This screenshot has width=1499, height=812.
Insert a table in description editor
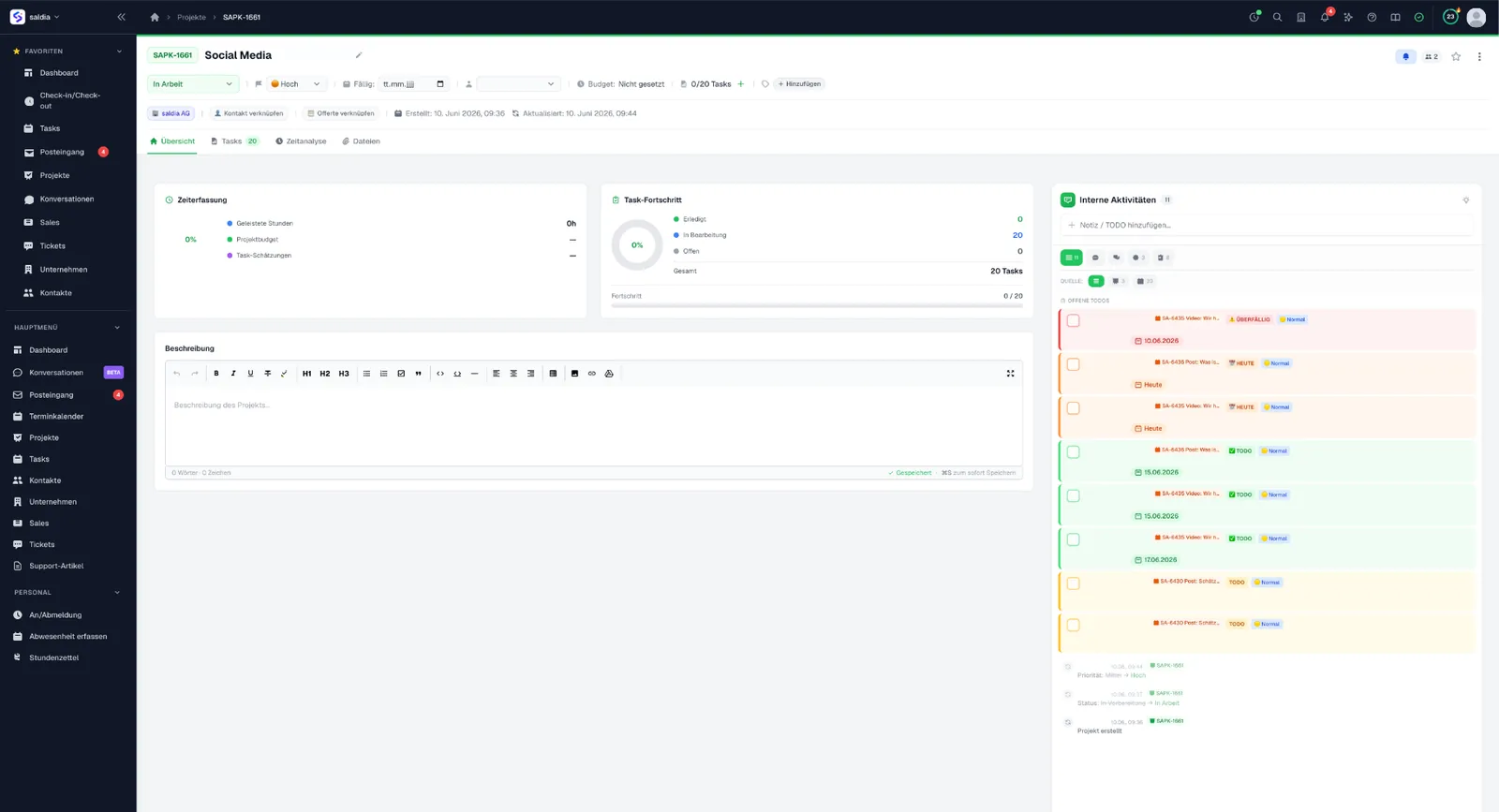(553, 373)
